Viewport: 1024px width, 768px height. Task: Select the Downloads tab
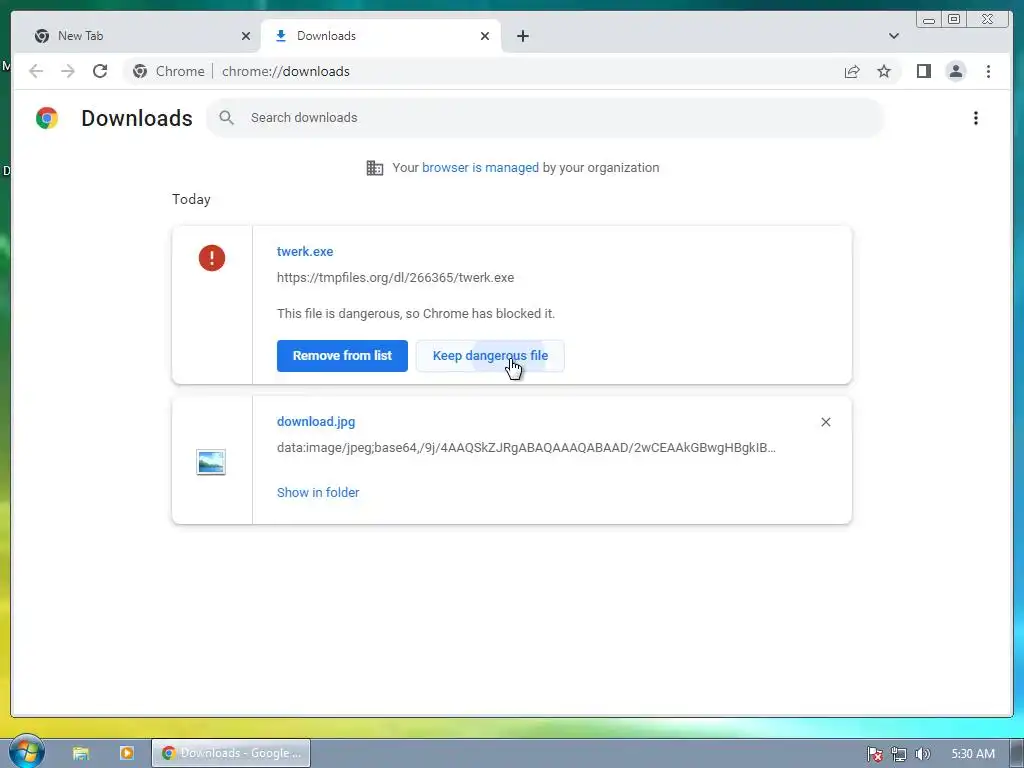tap(381, 36)
